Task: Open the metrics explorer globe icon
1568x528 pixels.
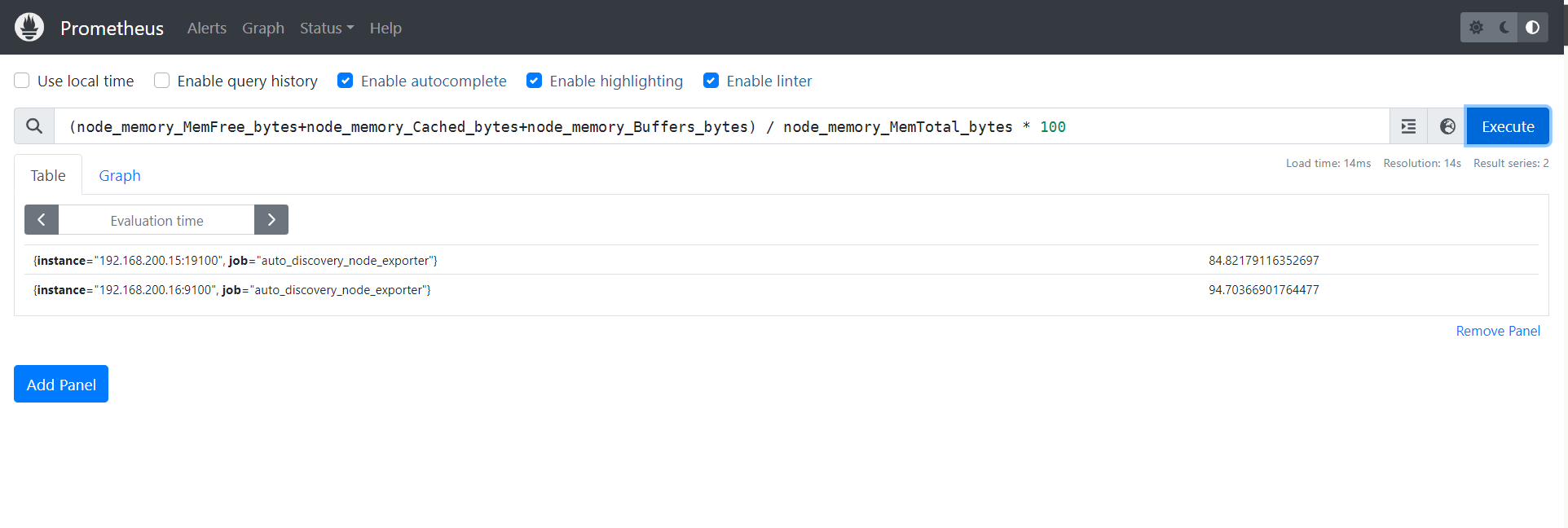Action: click(1447, 126)
